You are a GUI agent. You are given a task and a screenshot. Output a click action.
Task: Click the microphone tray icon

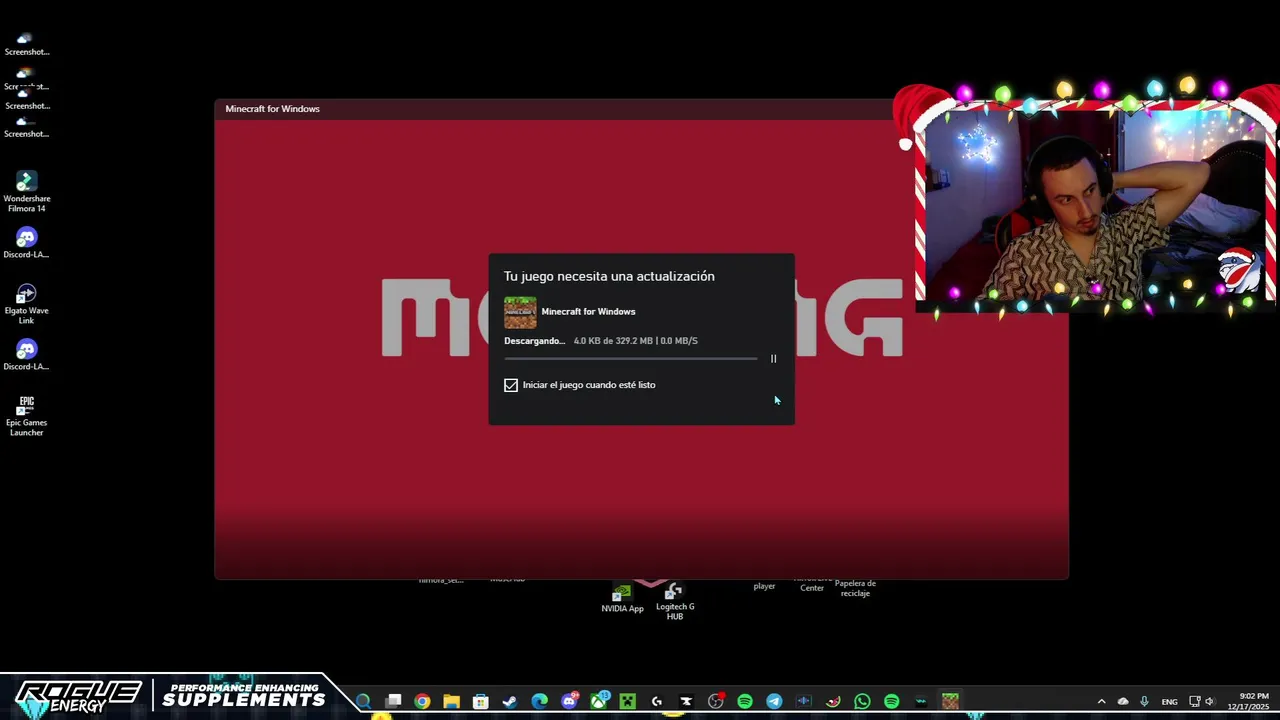1144,702
